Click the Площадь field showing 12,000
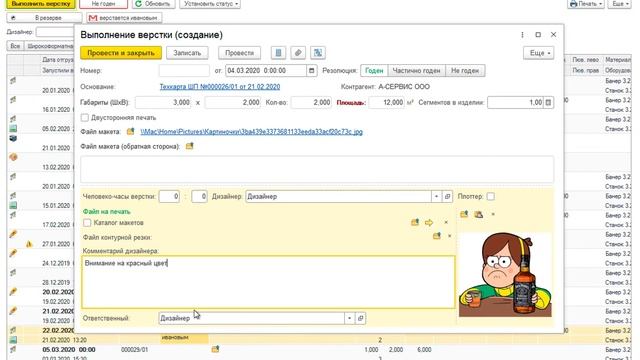640x360 pixels. [x=387, y=102]
